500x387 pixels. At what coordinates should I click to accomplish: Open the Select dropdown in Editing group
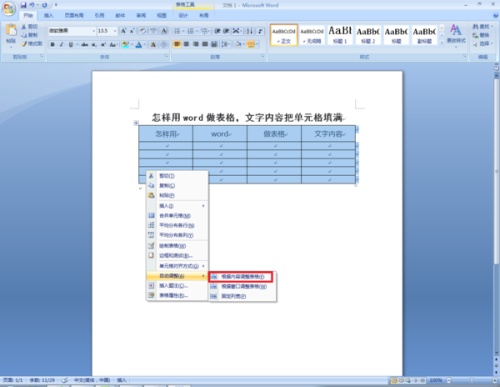pos(482,44)
